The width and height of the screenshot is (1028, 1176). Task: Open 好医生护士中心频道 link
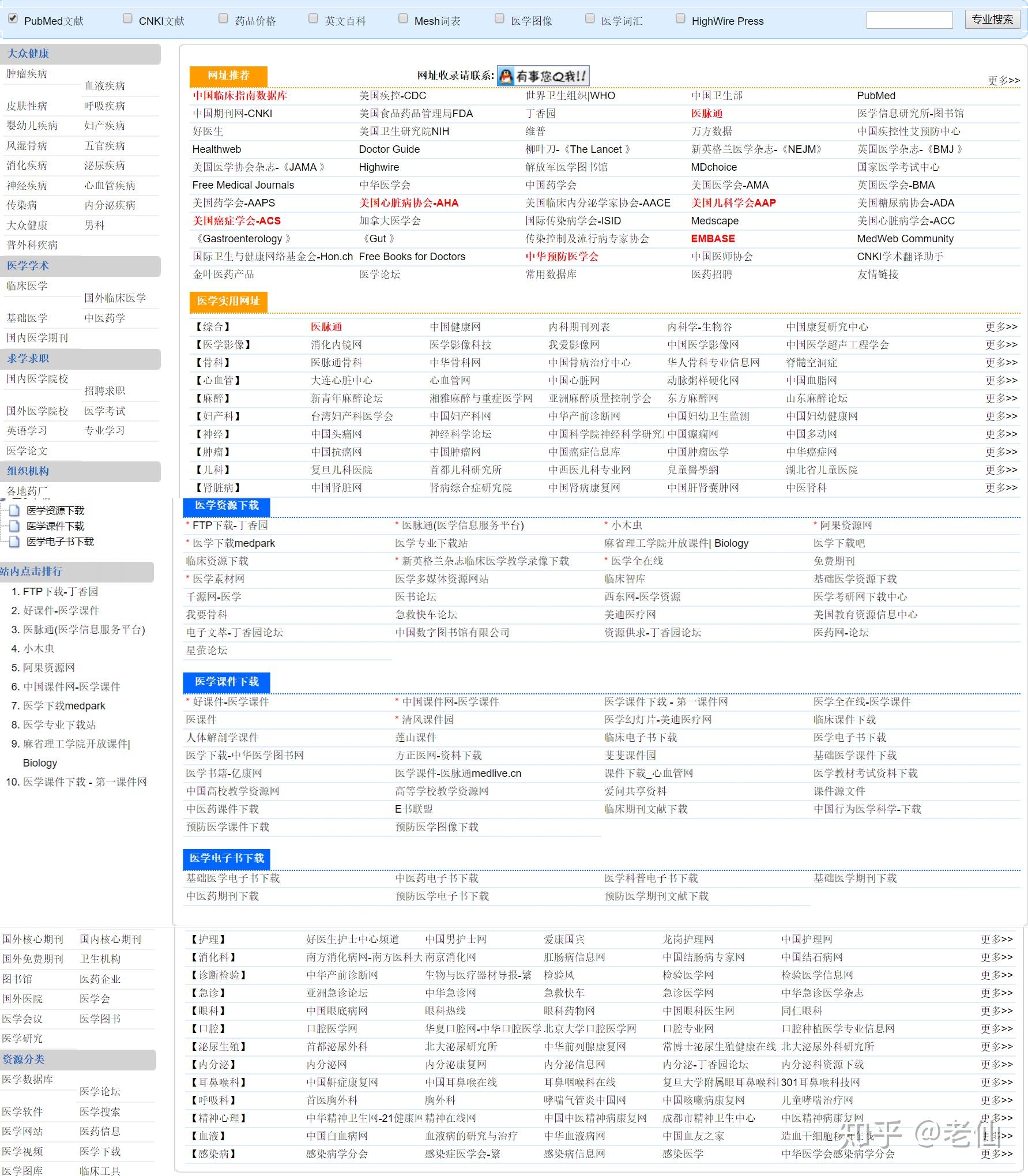tap(352, 940)
